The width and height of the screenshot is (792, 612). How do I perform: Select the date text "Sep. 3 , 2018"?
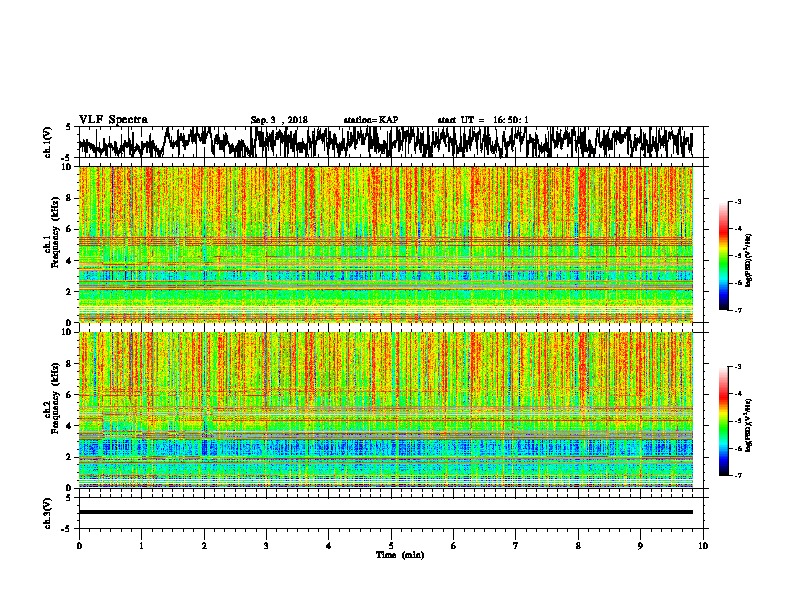[279, 120]
